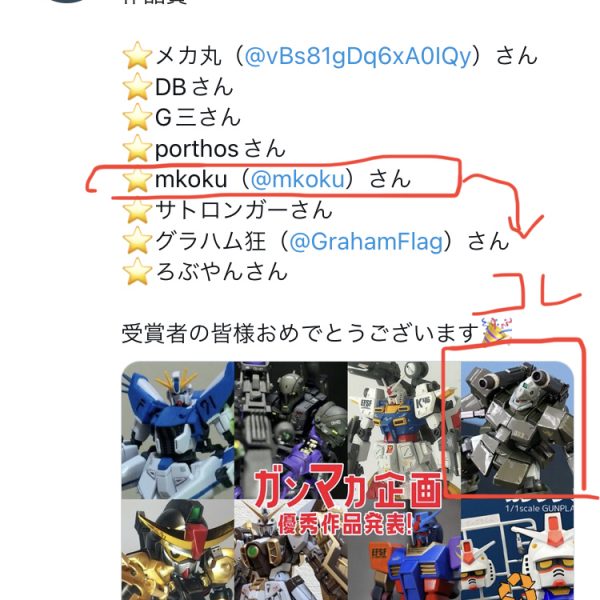Open the blue winged Gundam photo
The height and width of the screenshot is (600, 600).
coord(178,430)
